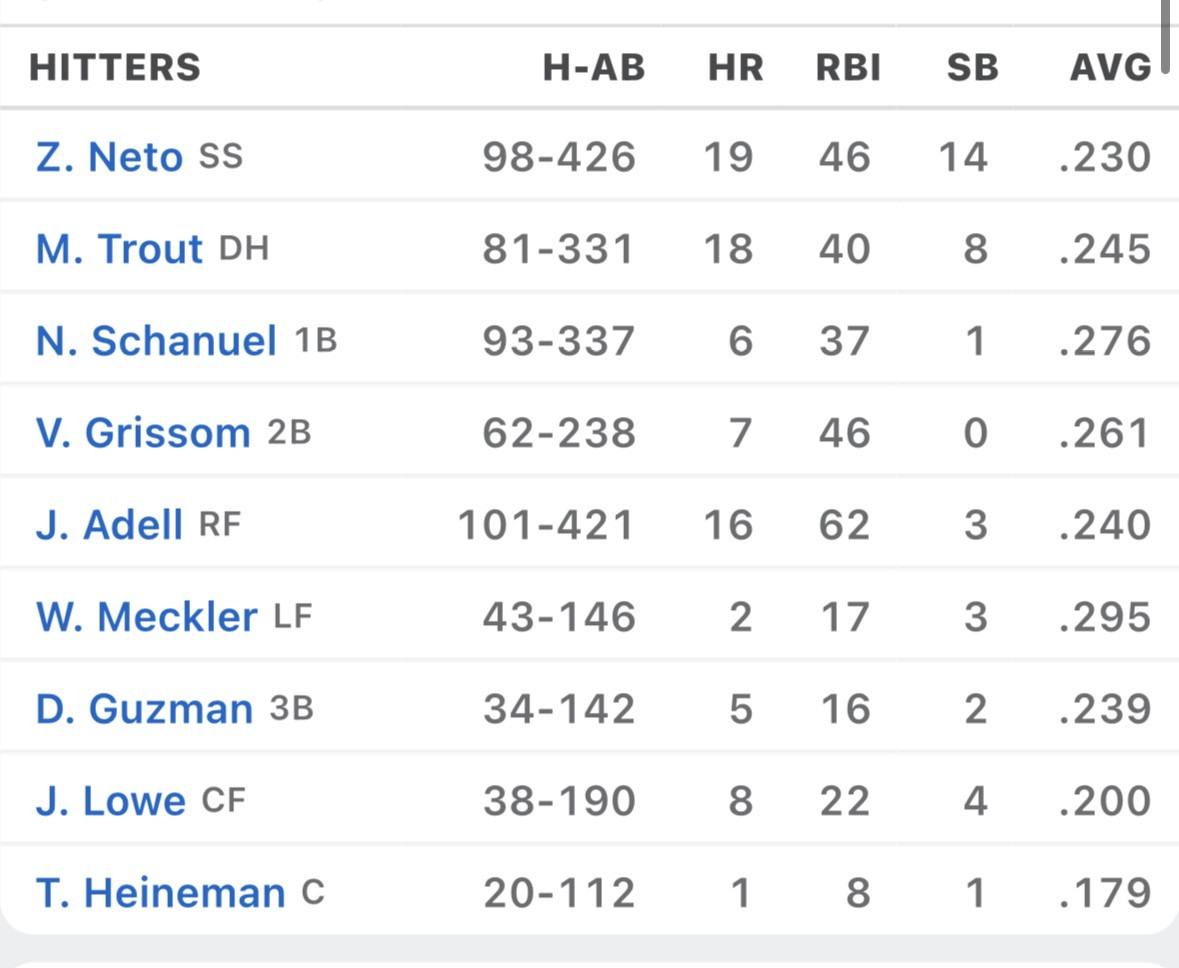
Task: Select D. Guzman player link
Action: 144,709
